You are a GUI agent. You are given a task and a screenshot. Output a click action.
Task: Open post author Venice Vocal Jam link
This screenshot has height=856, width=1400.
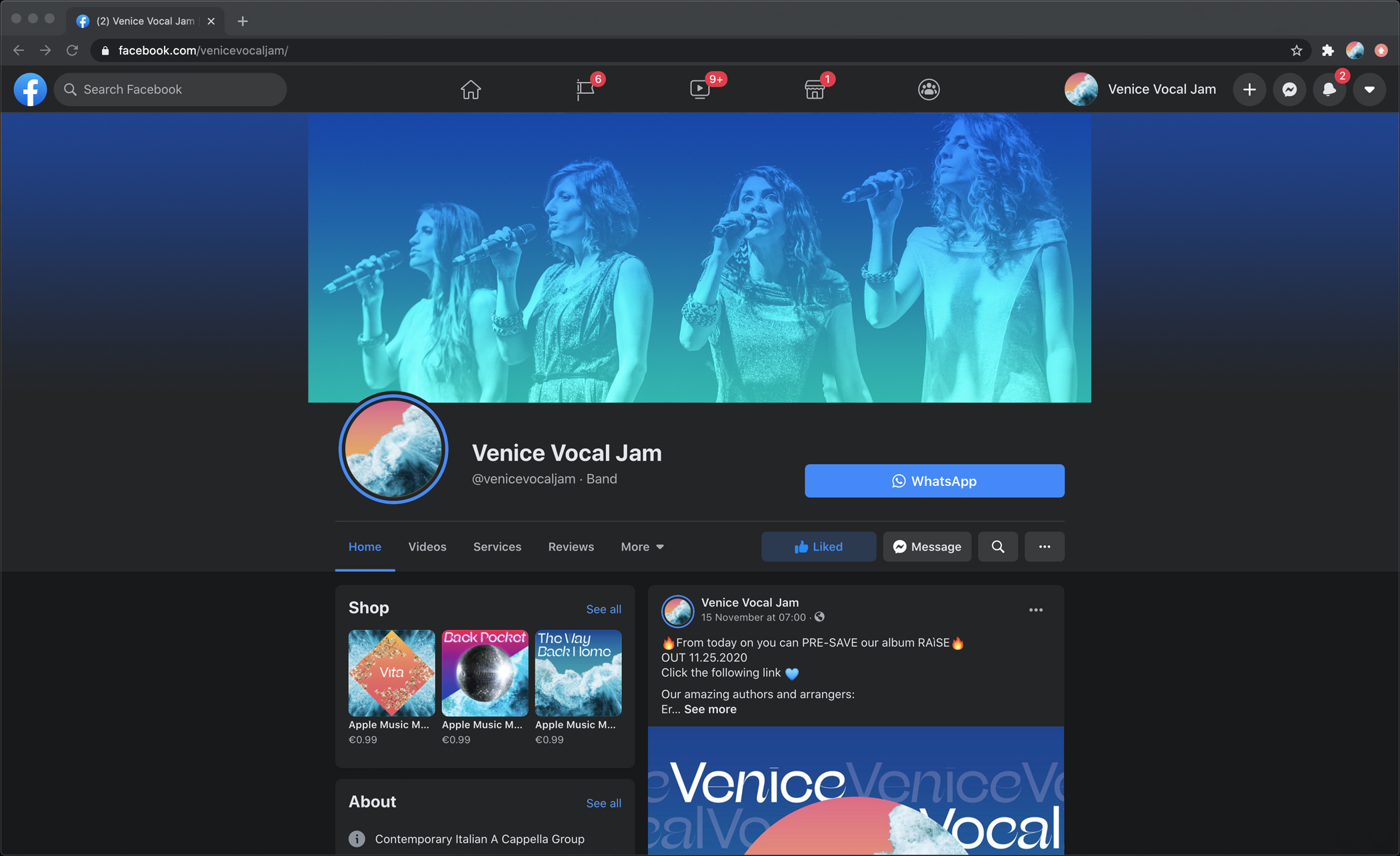749,602
